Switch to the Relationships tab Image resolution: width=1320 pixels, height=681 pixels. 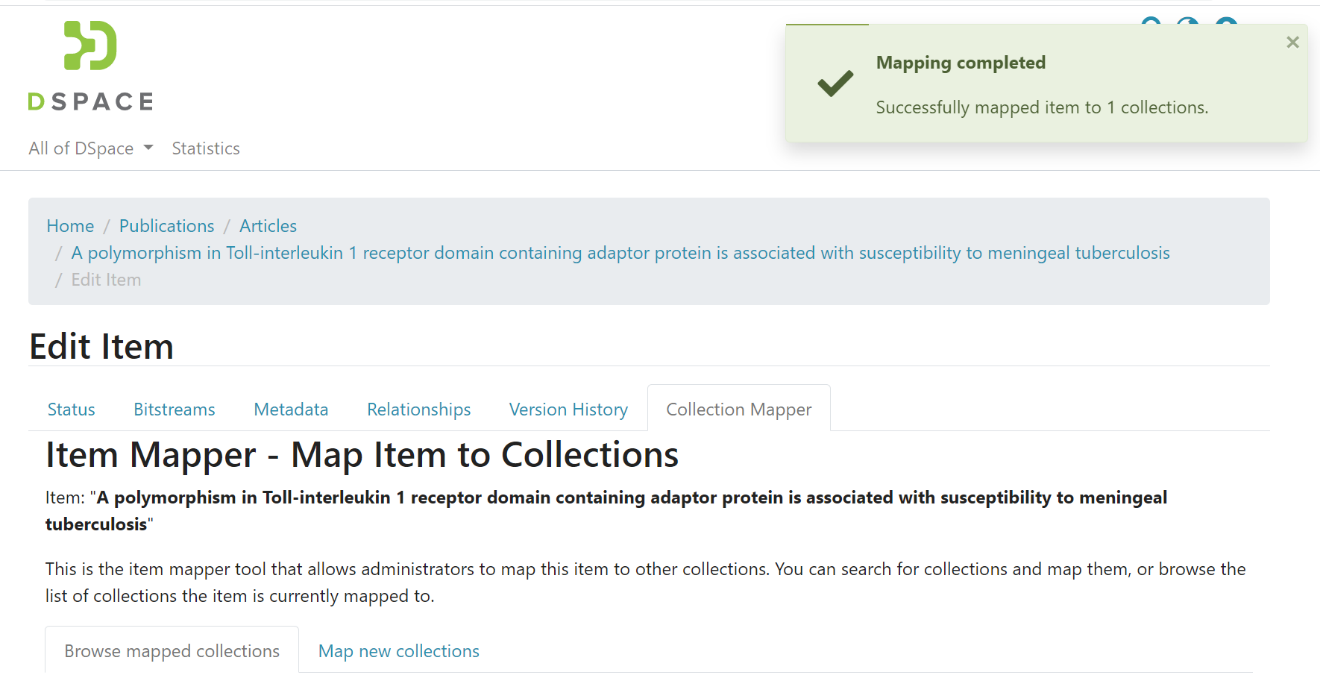click(419, 409)
